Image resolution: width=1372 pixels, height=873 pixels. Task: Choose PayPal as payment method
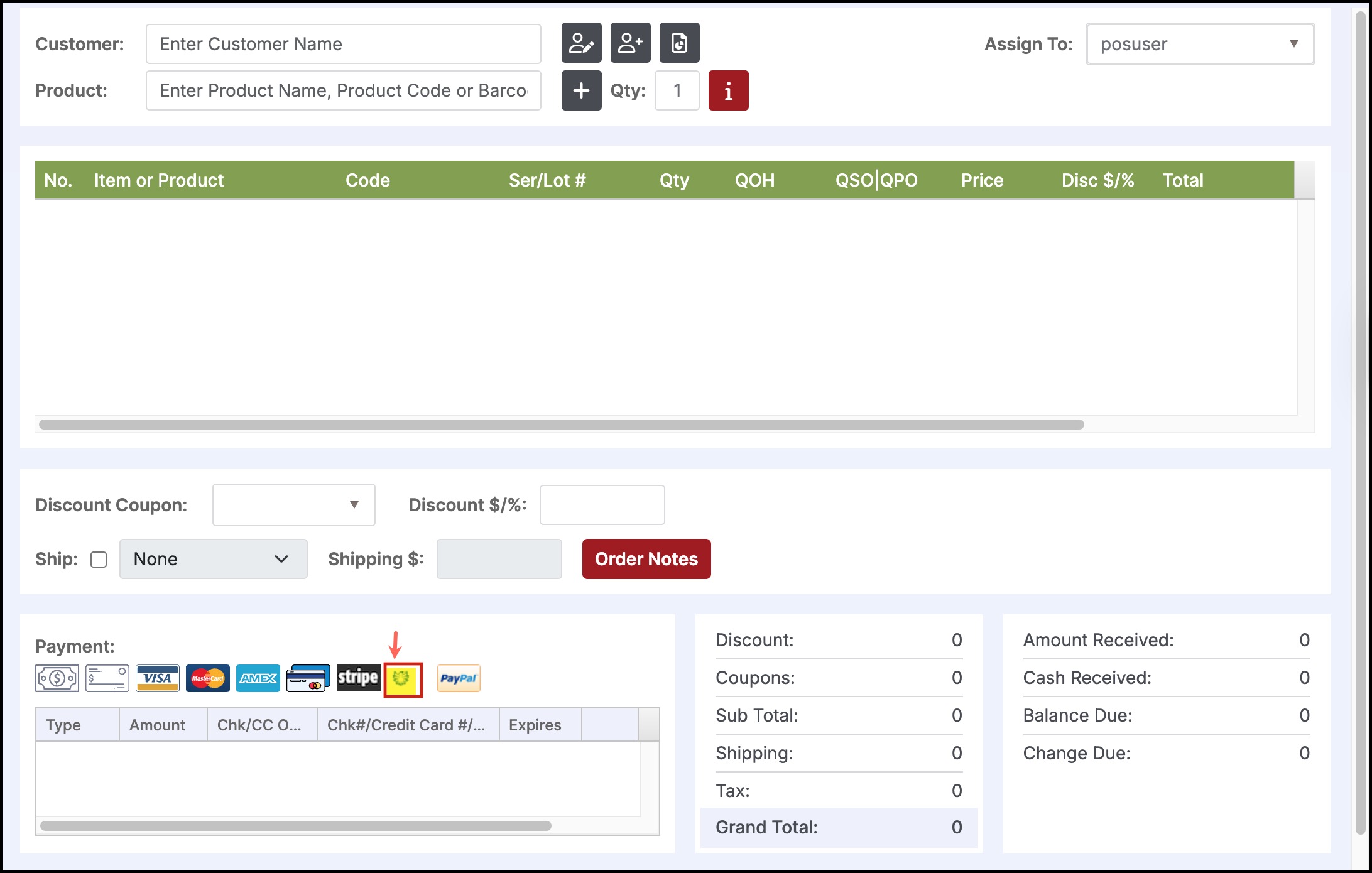coord(459,678)
